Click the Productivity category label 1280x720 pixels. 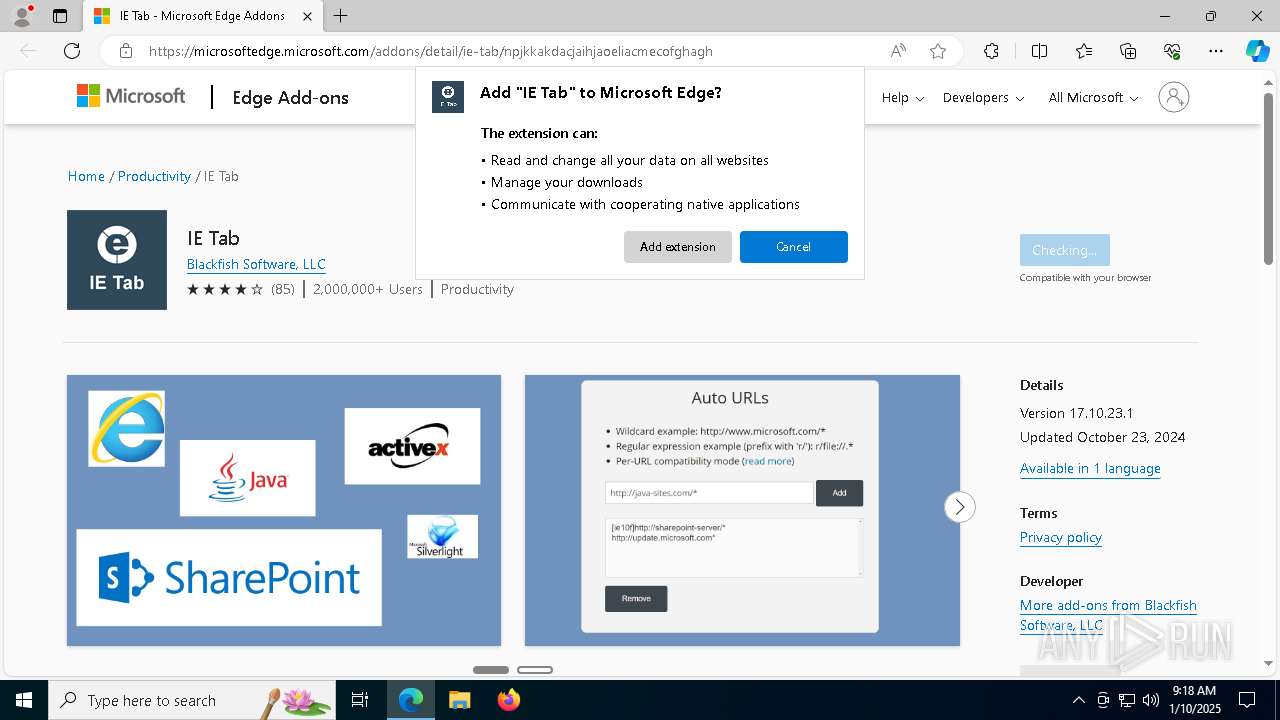[x=477, y=289]
